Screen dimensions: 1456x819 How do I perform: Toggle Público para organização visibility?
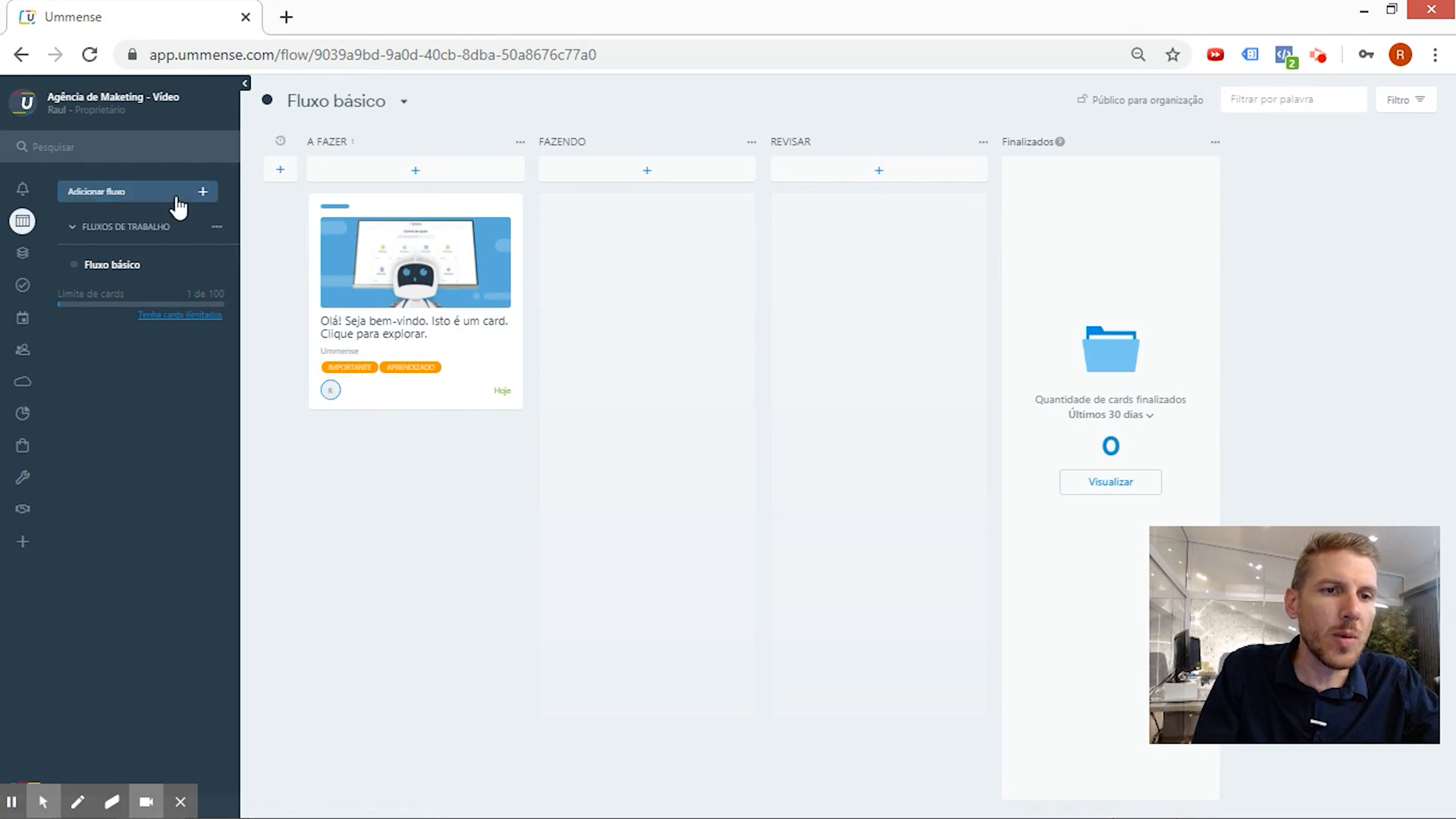(1139, 100)
